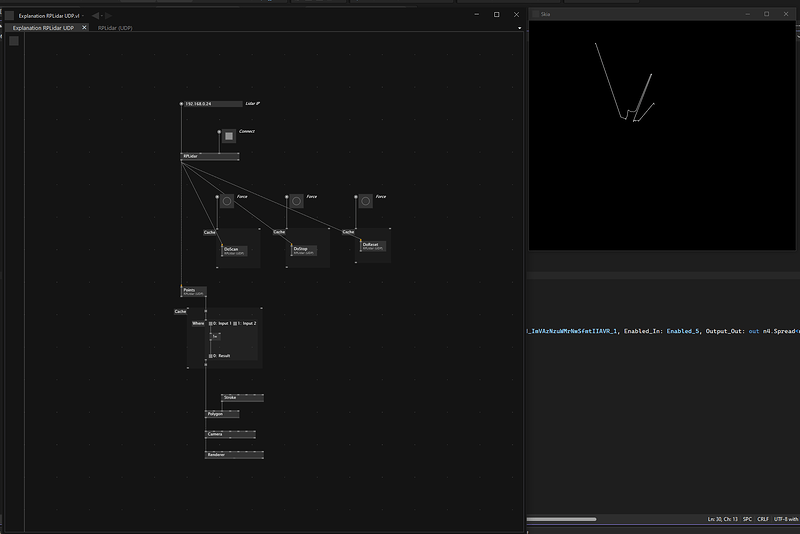
Task: Open the tab overflow dropdown arrow
Action: point(519,28)
